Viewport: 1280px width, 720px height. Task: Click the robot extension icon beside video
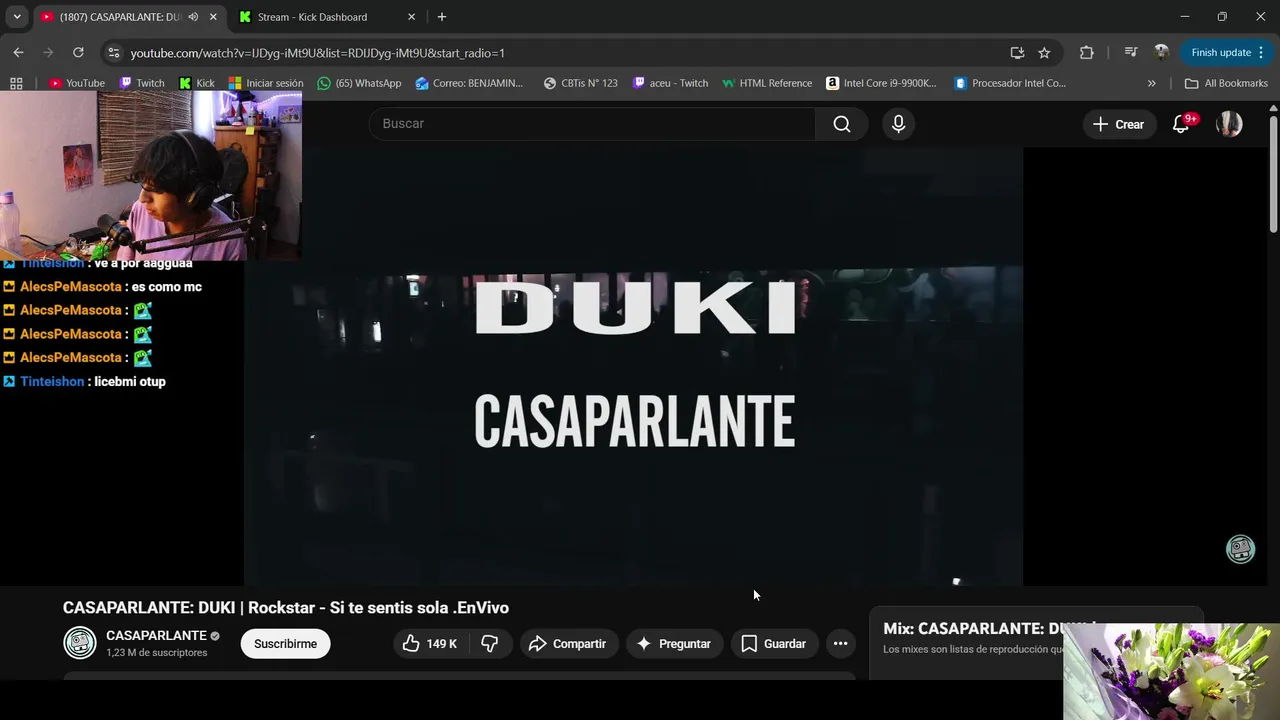(1240, 549)
